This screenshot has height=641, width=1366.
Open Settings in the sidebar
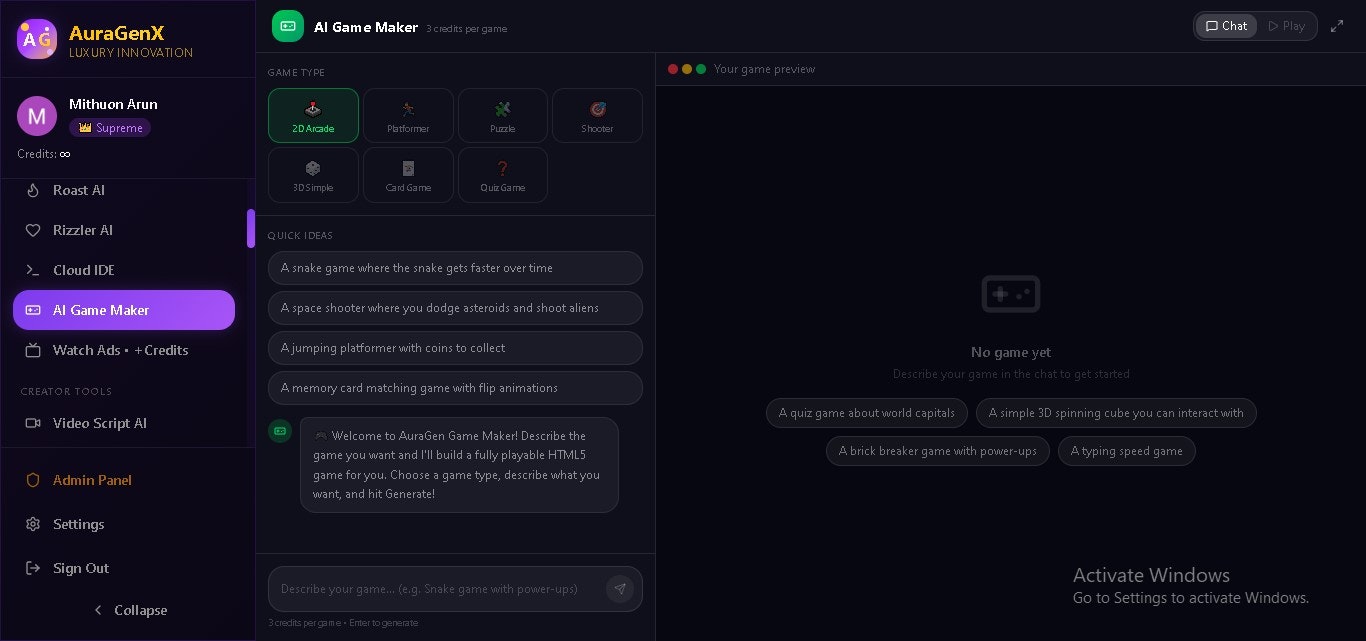tap(124, 524)
